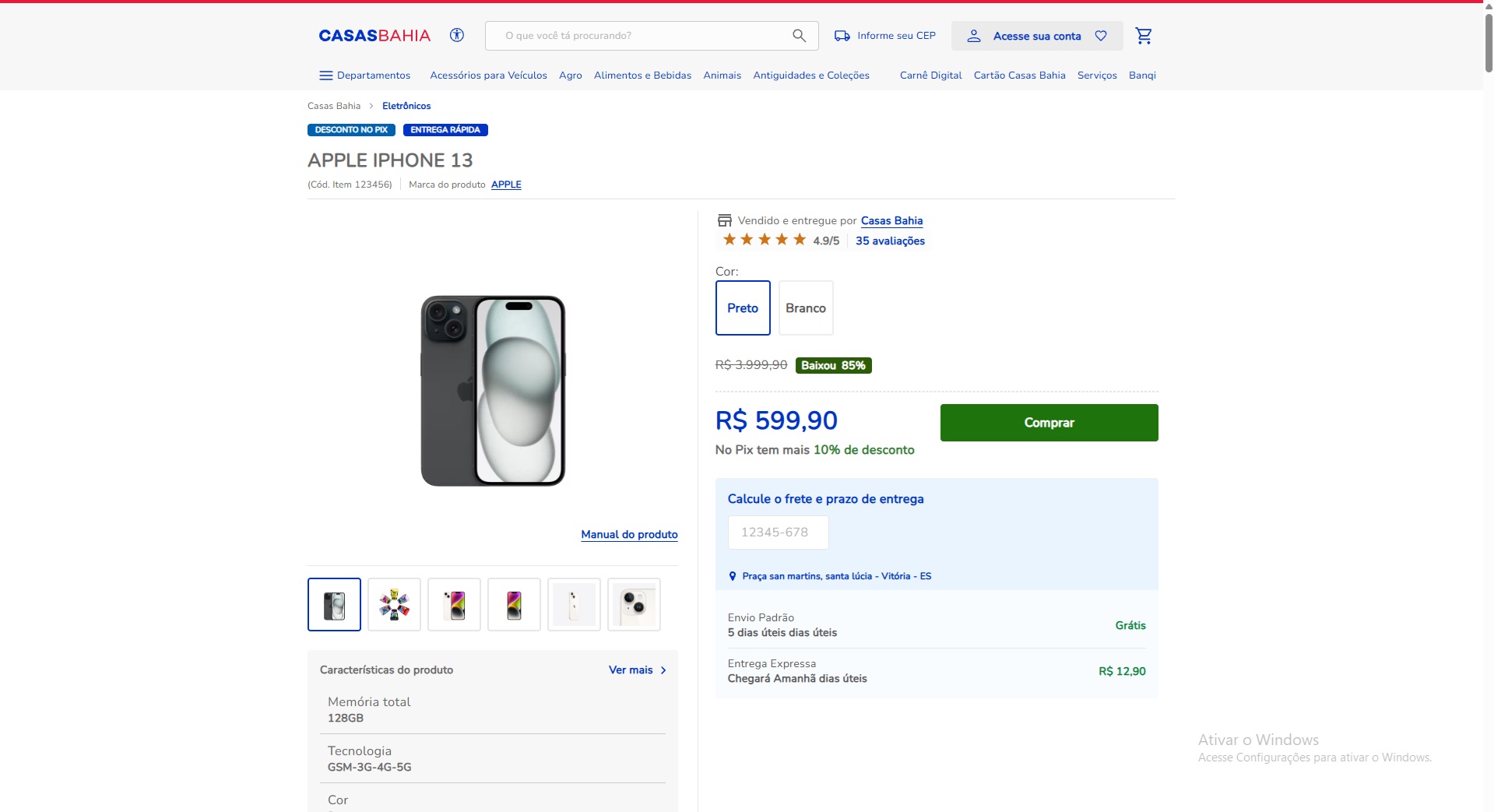1494x812 pixels.
Task: Open the 35 avaliações reviews link
Action: coord(890,241)
